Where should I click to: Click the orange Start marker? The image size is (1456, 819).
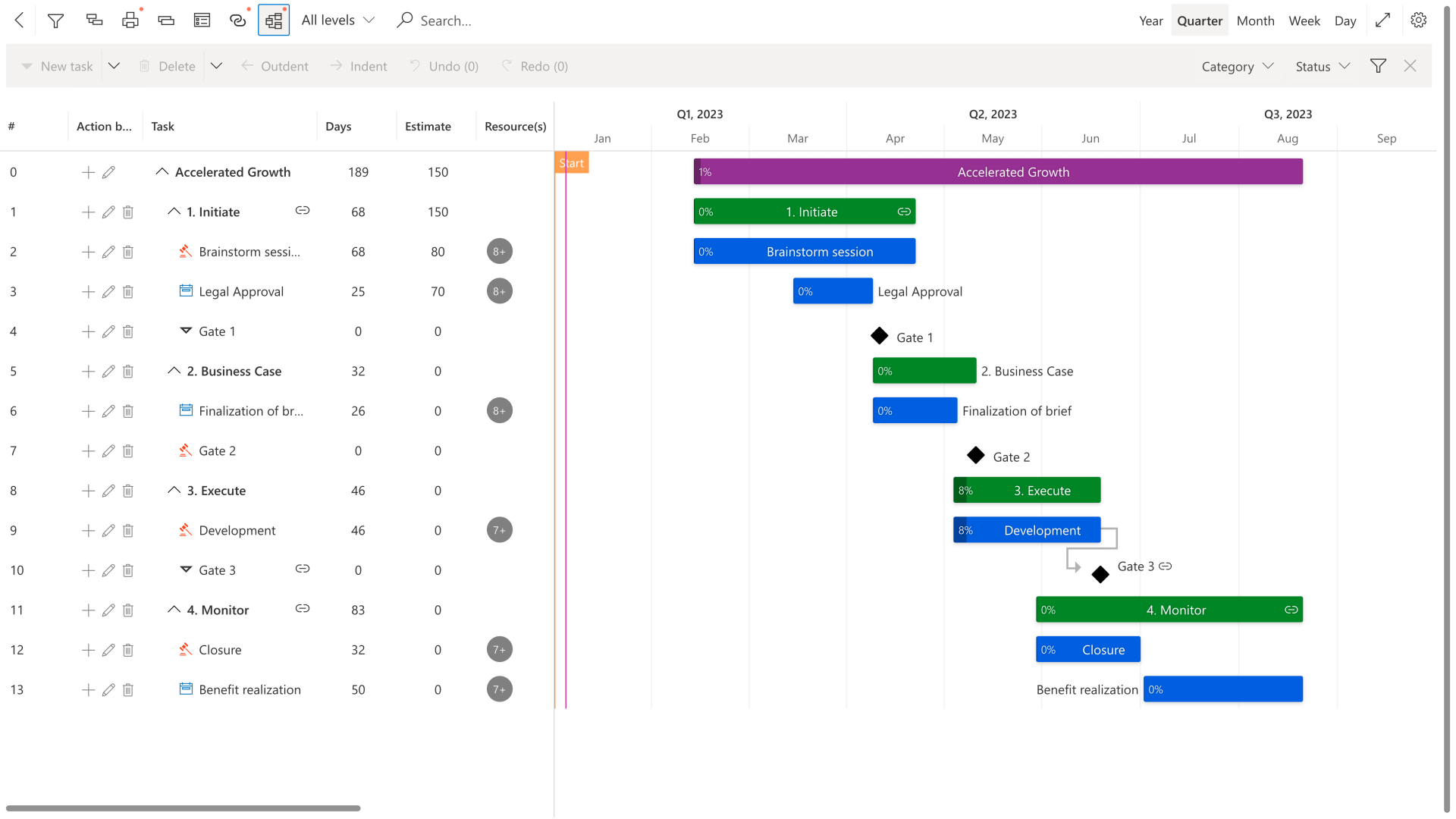click(572, 163)
